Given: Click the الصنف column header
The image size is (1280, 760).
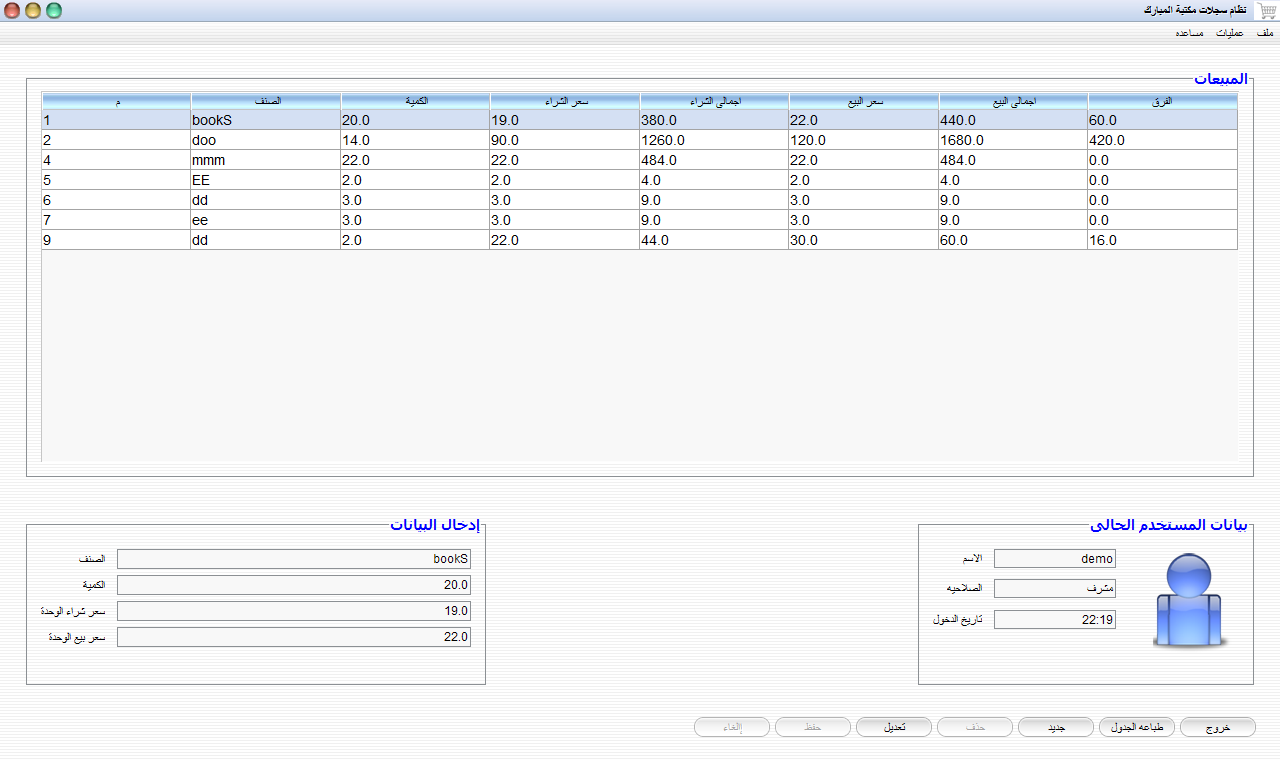Looking at the screenshot, I should [266, 101].
